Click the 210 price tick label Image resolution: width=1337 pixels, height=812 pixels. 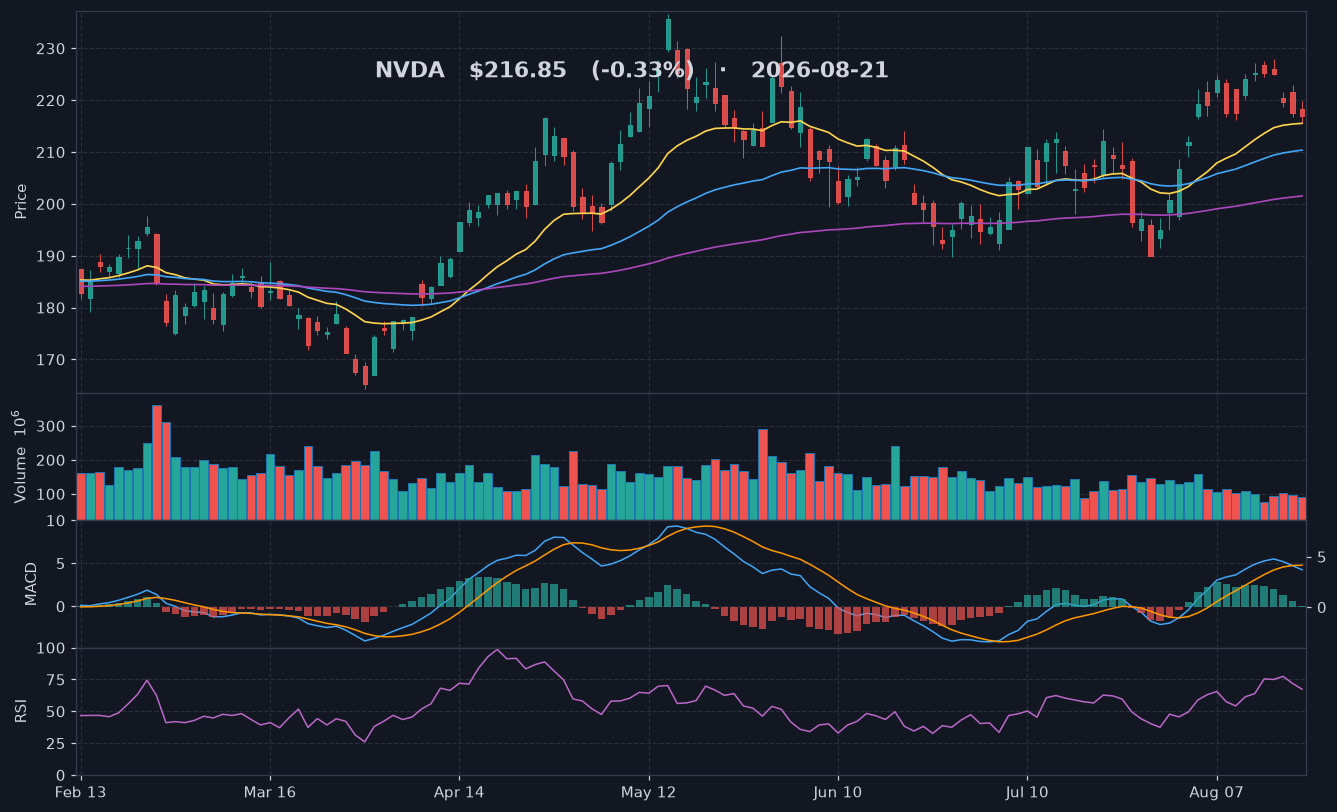click(x=51, y=153)
